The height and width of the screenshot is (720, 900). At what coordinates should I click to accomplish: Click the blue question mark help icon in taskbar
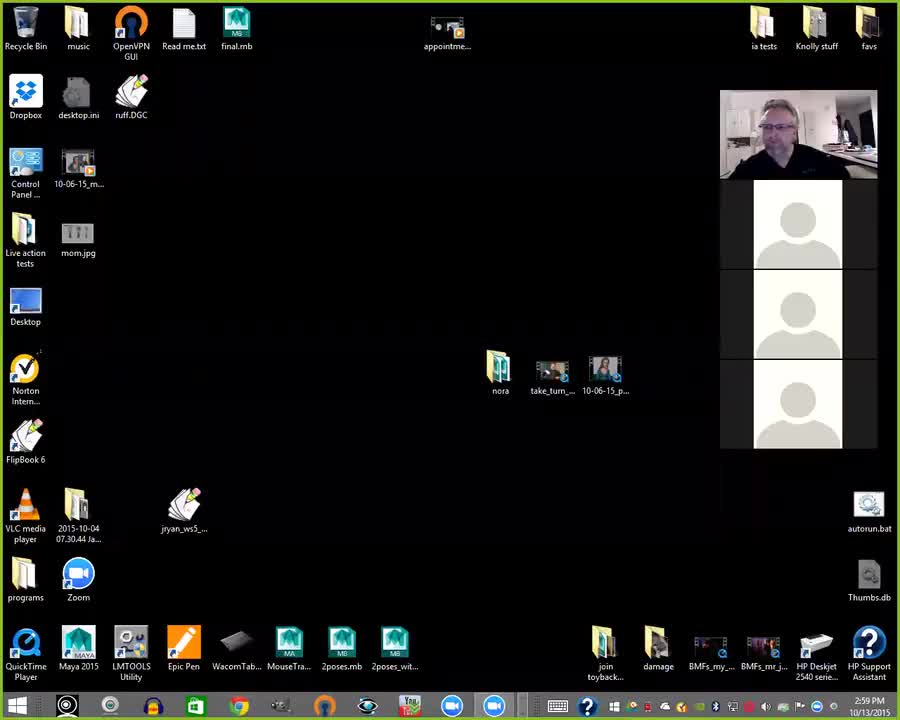pos(587,706)
